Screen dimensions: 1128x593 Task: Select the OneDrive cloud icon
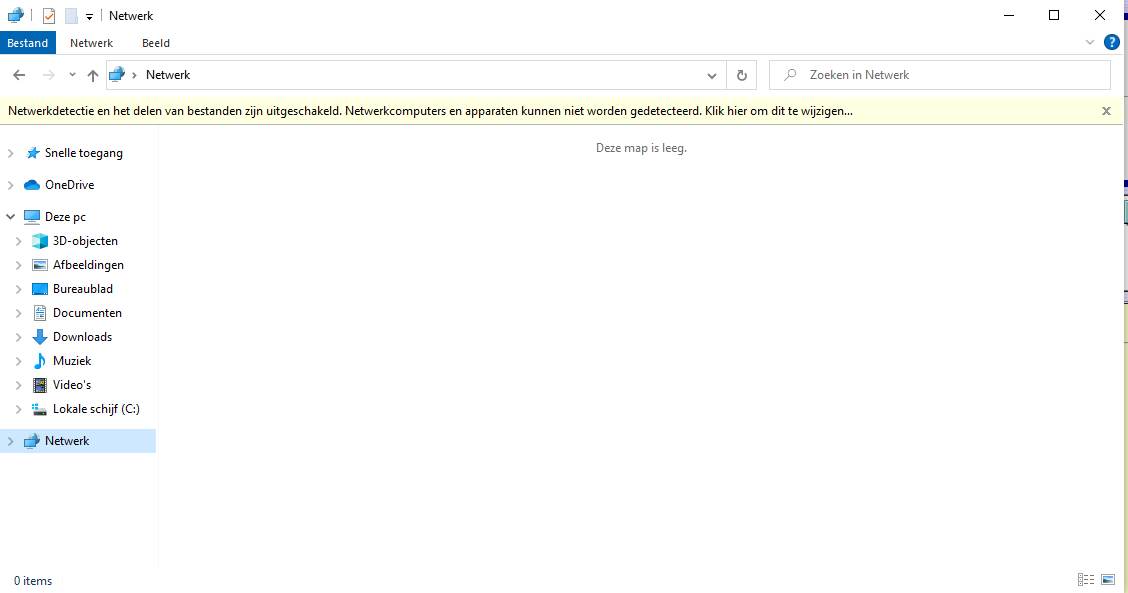pyautogui.click(x=32, y=185)
